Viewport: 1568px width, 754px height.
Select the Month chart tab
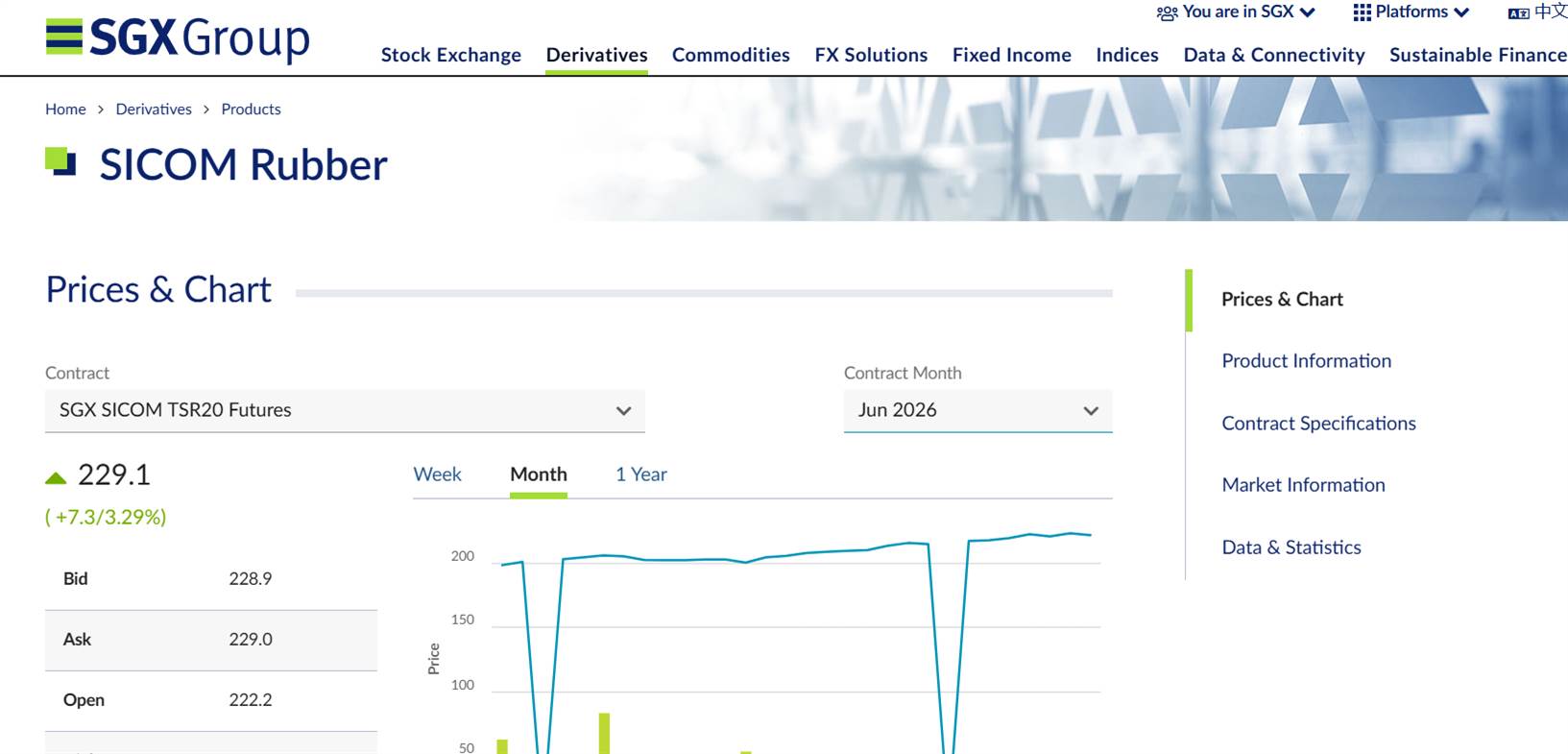[x=539, y=474]
